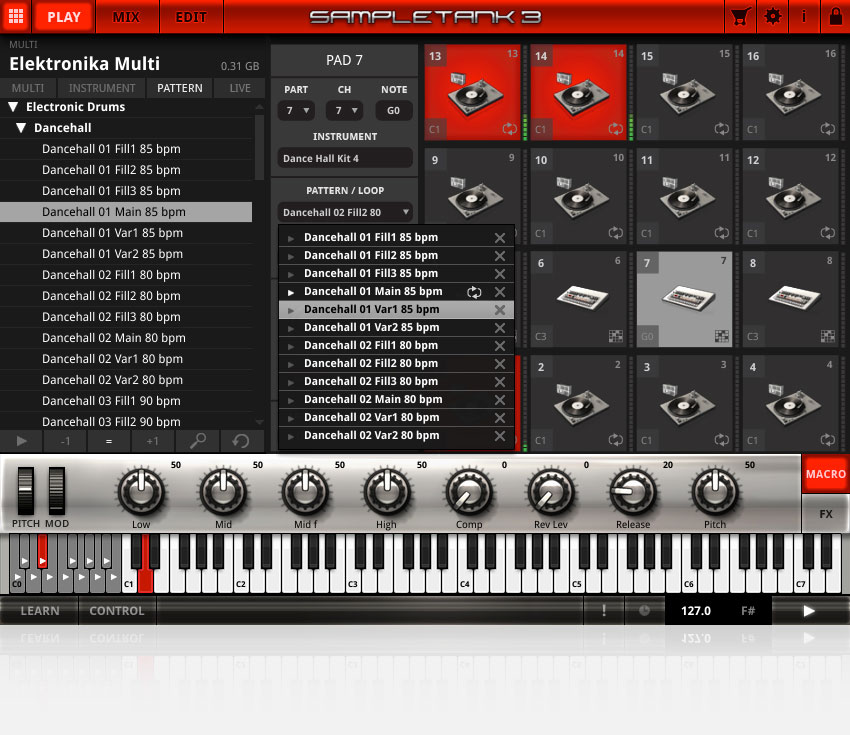Collapse the Dancehall folder in the browser

(22, 127)
